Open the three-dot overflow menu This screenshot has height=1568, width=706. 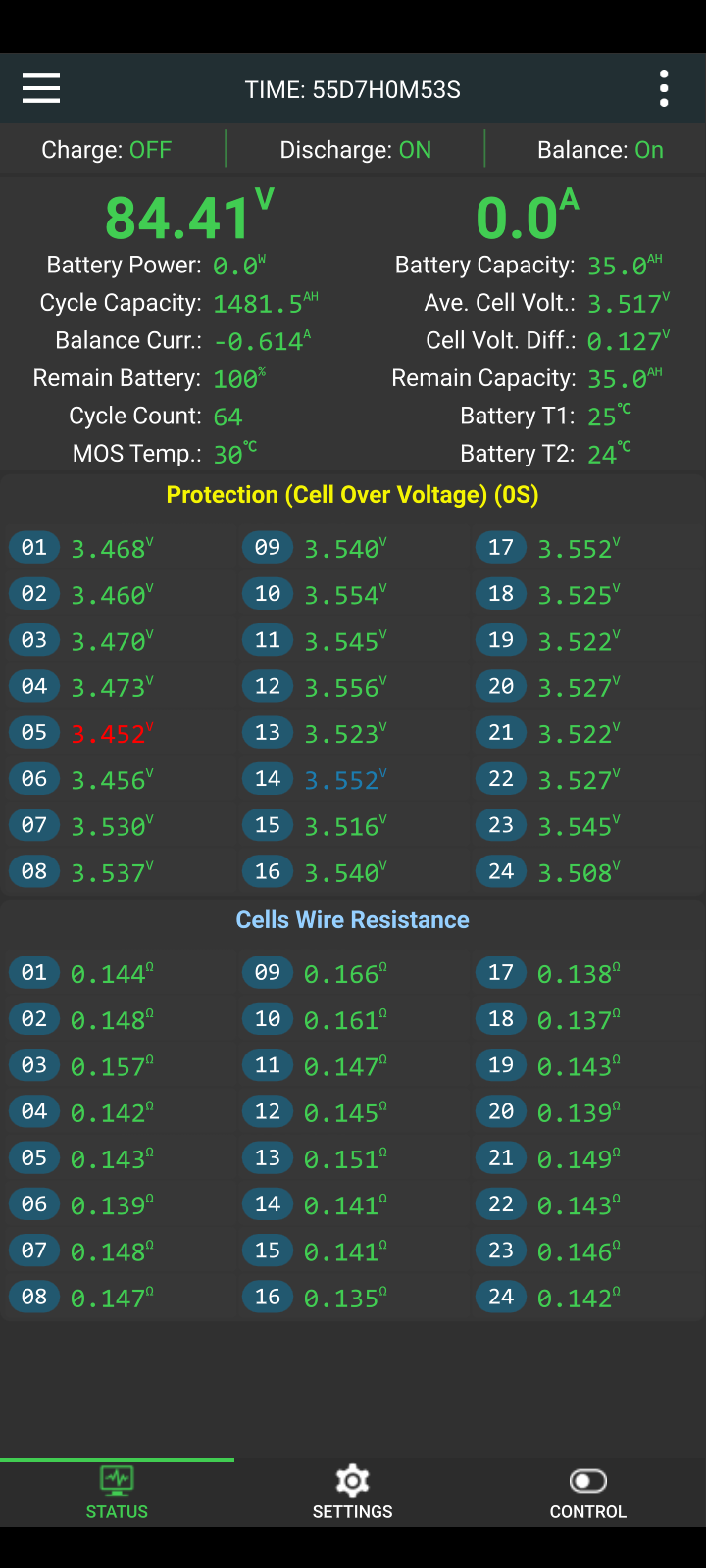click(664, 88)
